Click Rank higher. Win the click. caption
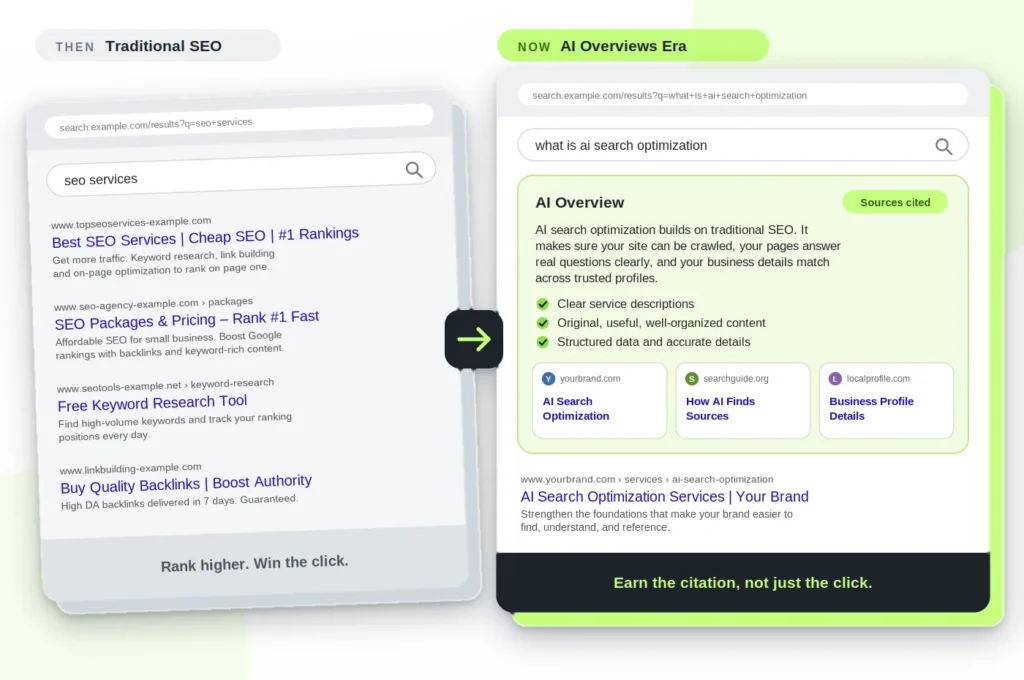 point(255,563)
